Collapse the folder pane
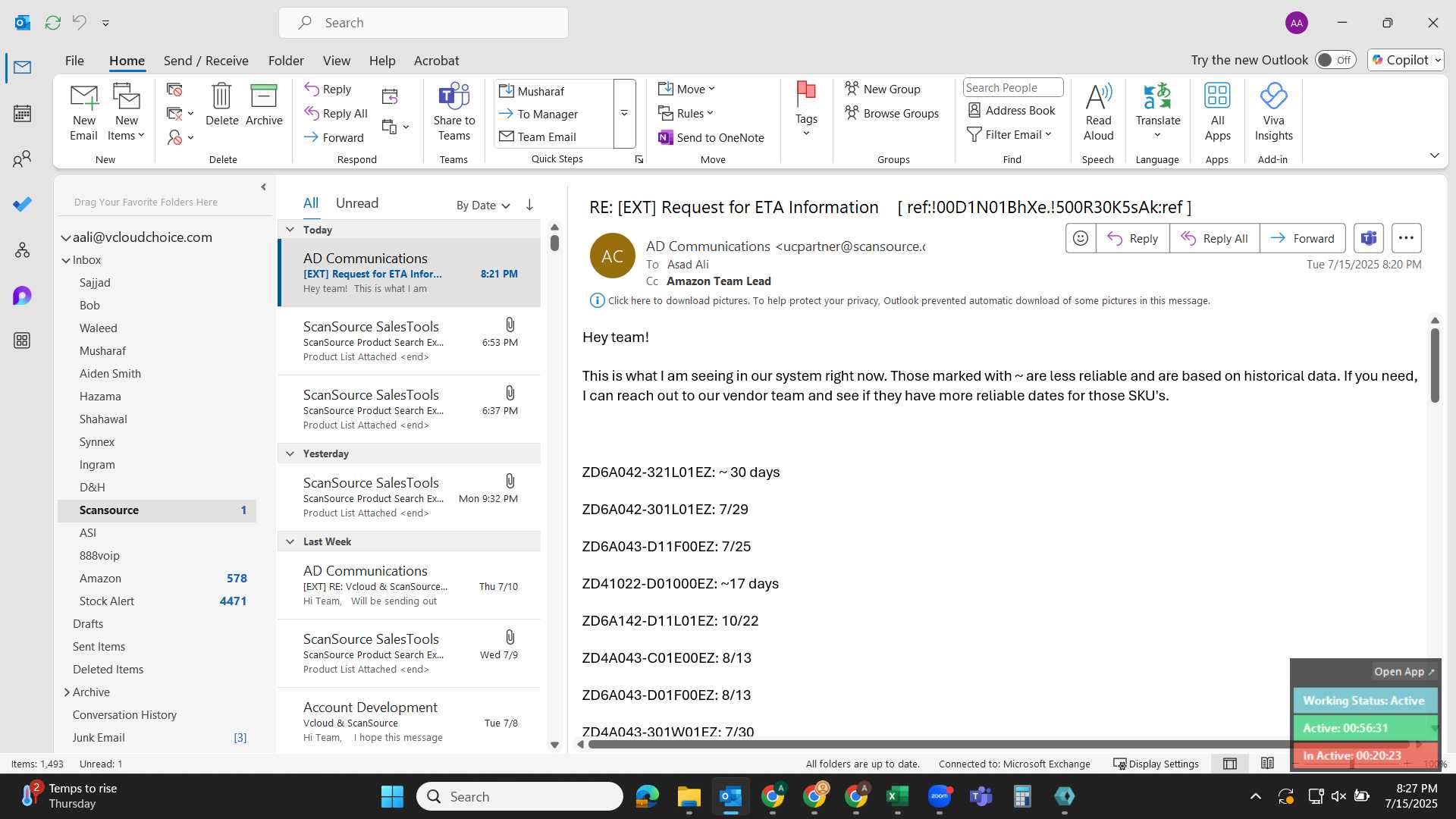Viewport: 1456px width, 819px height. [x=263, y=187]
